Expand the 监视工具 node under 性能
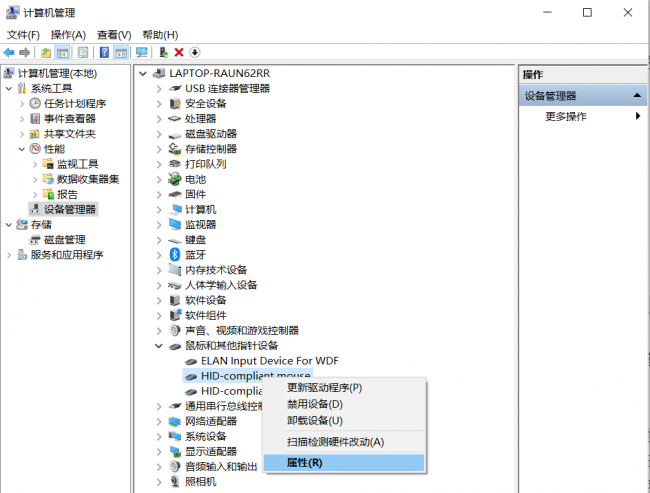The image size is (650, 493). pos(35,164)
